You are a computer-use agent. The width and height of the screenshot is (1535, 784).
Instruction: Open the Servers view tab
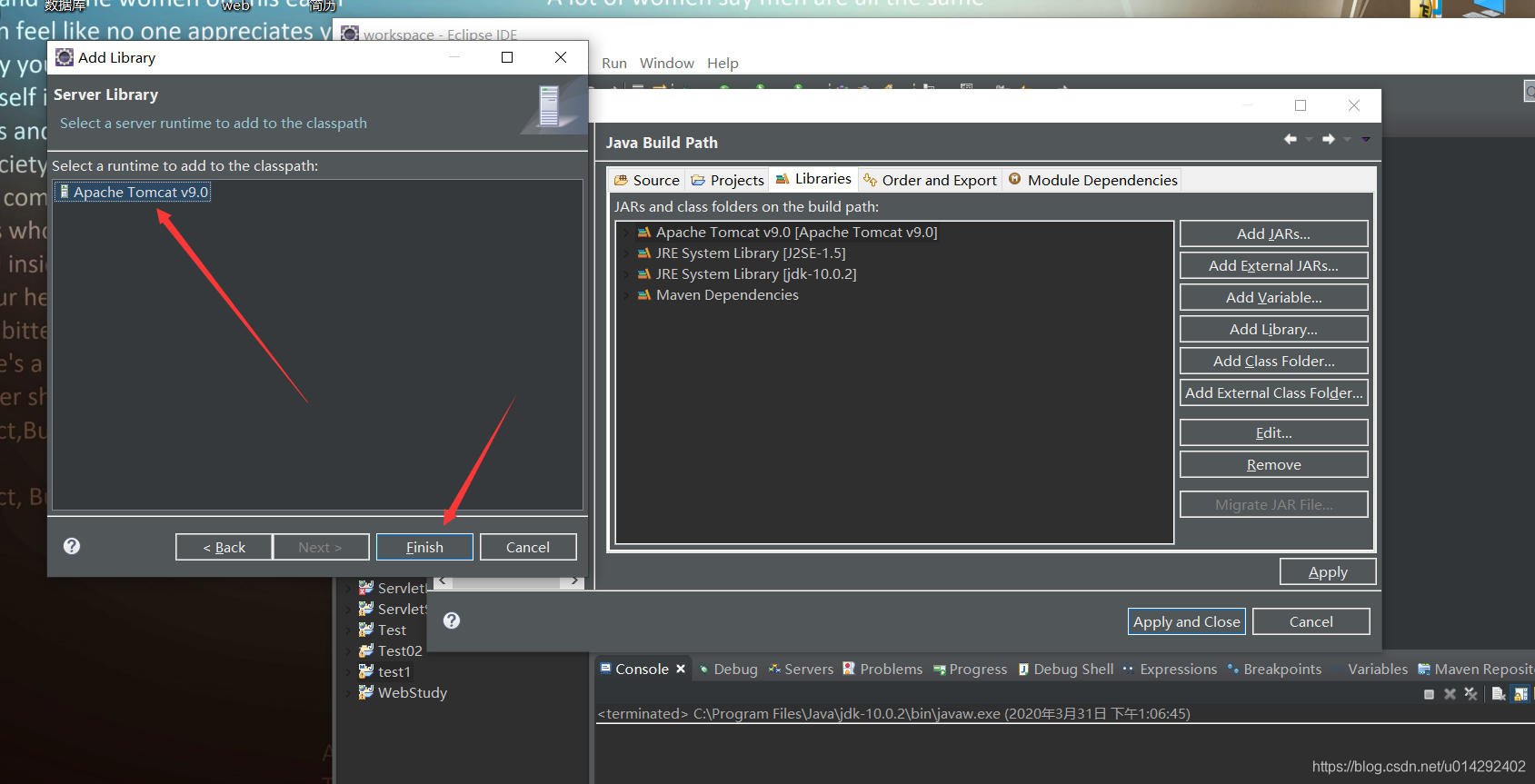[801, 670]
